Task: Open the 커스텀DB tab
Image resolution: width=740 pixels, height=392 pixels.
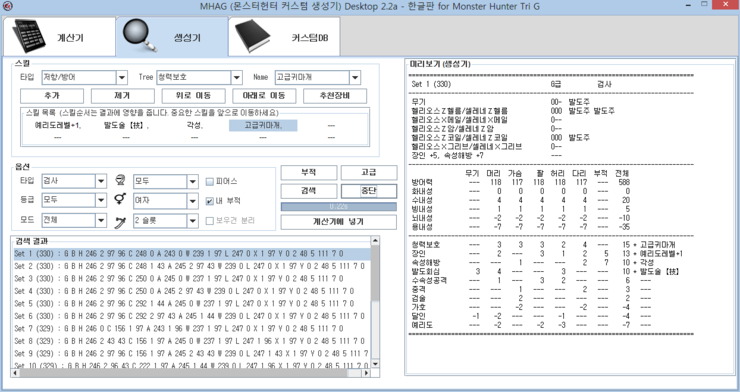Action: click(285, 37)
